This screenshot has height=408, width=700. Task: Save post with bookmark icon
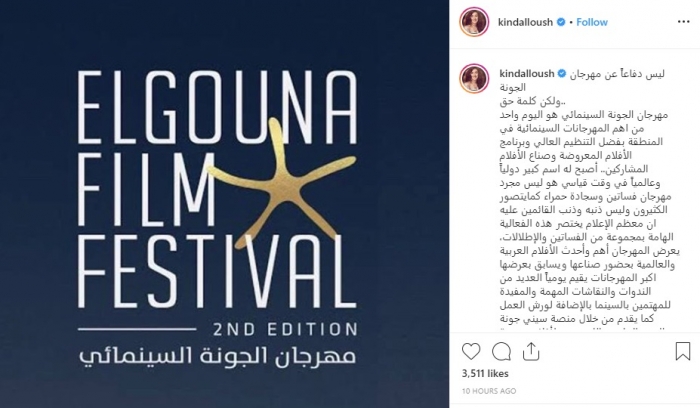coord(683,351)
